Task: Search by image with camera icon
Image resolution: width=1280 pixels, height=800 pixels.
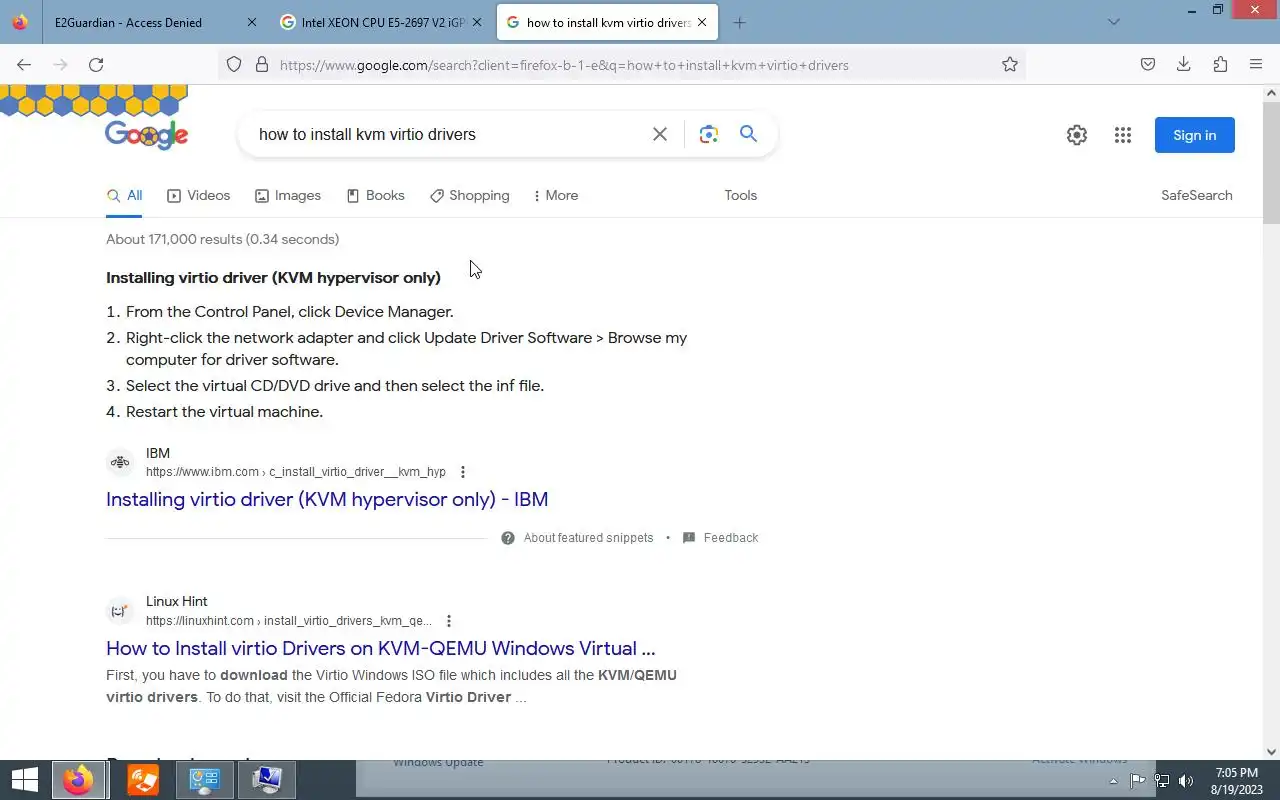Action: pyautogui.click(x=709, y=134)
